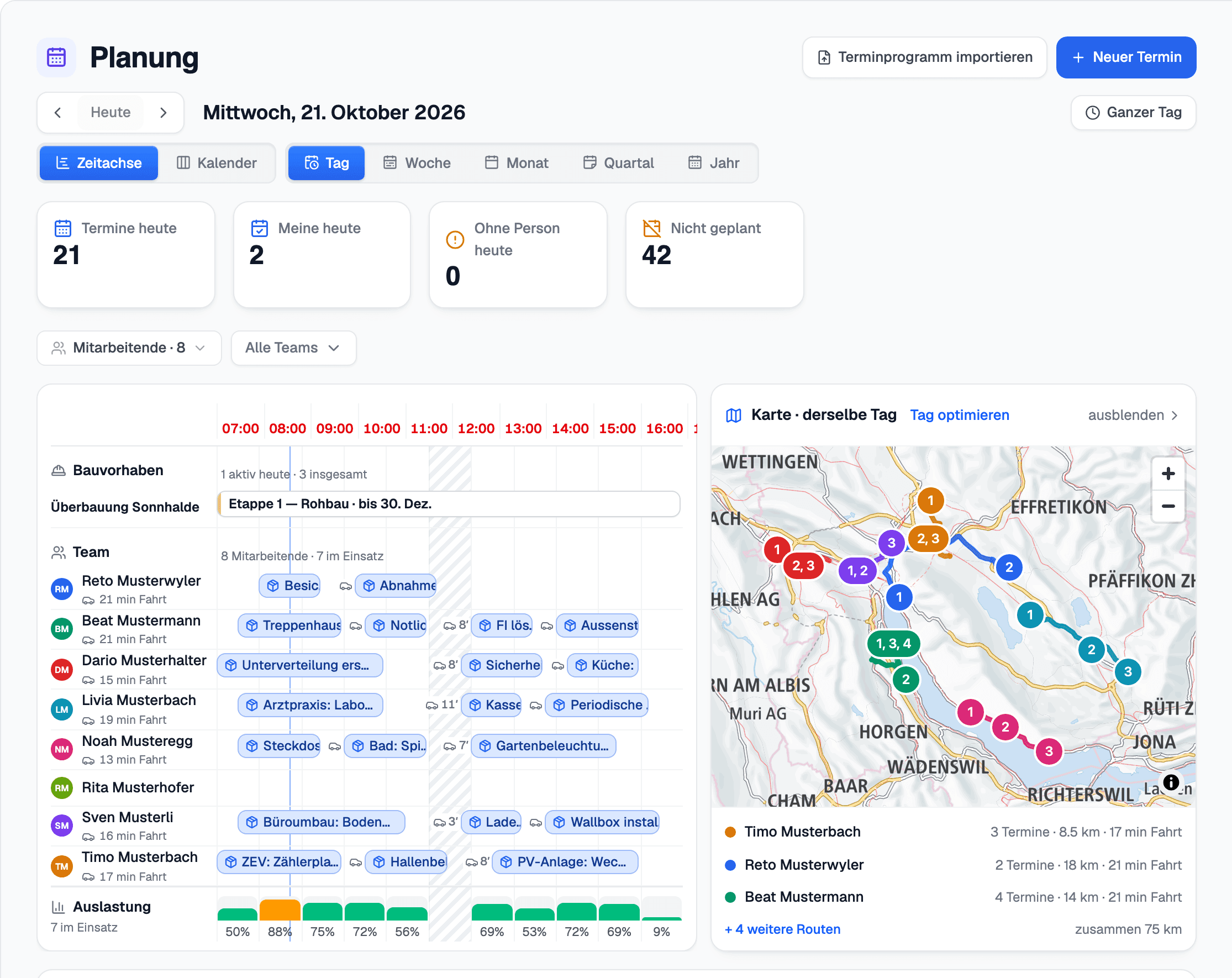
Task: Select the Quartal period tab
Action: coord(618,163)
